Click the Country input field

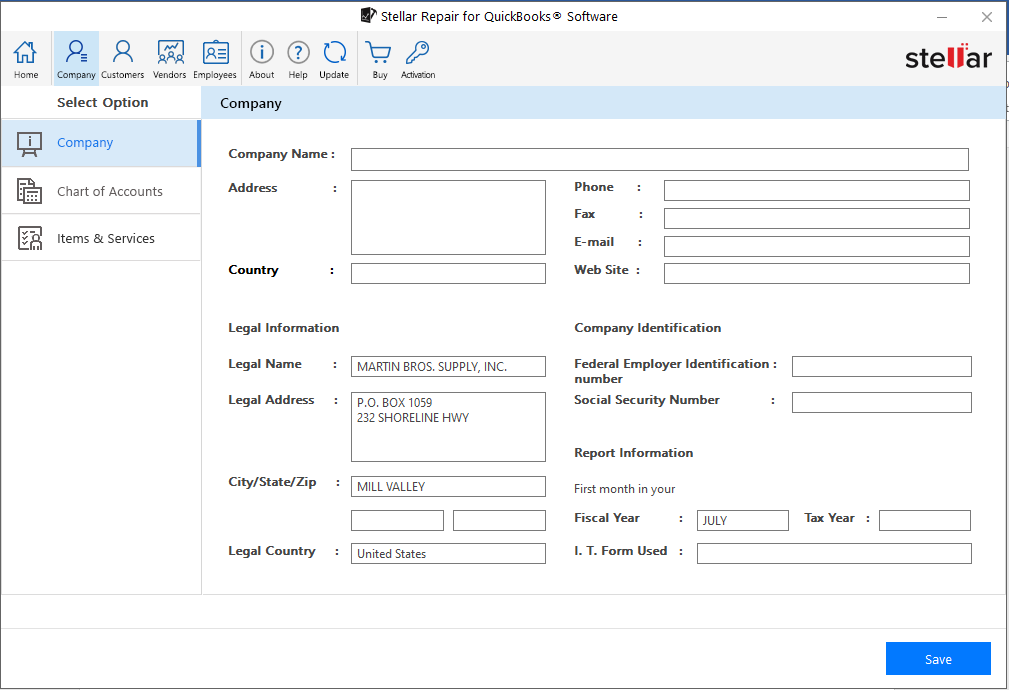pos(449,274)
